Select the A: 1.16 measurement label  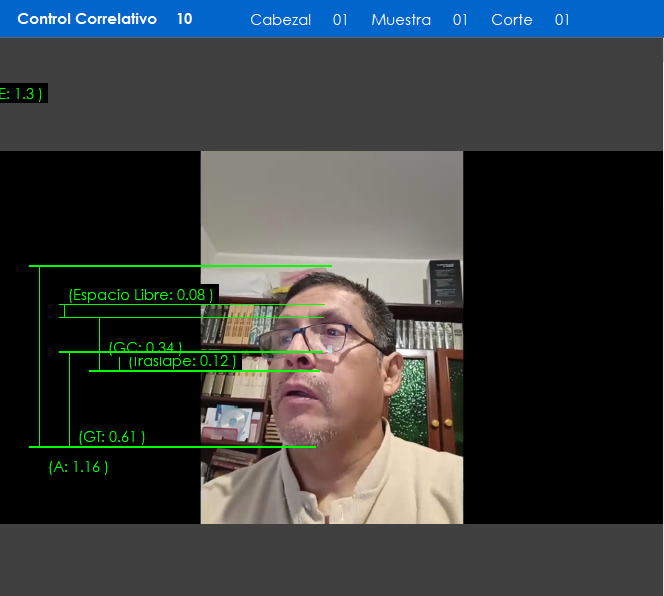point(78,466)
